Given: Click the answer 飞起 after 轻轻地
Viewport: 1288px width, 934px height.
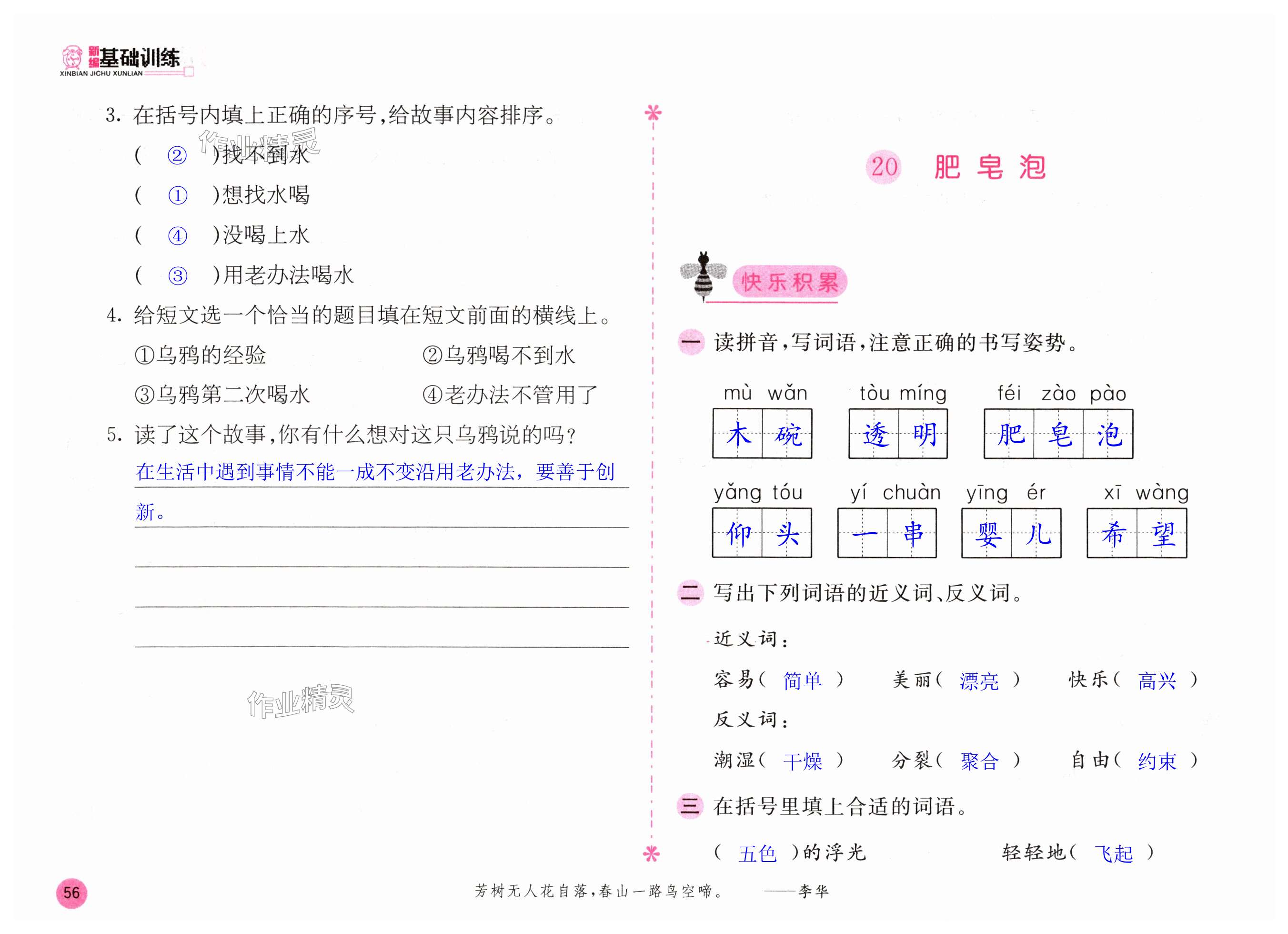Looking at the screenshot, I should point(1113,853).
